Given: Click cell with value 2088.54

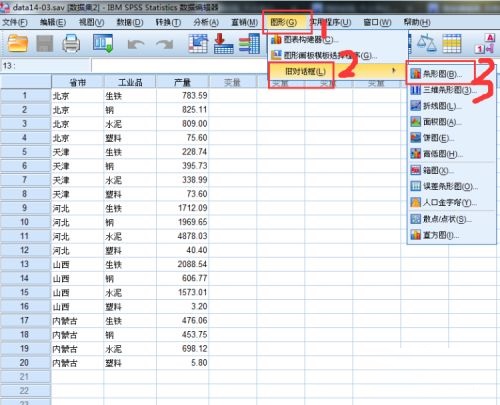Looking at the screenshot, I should click(182, 264).
